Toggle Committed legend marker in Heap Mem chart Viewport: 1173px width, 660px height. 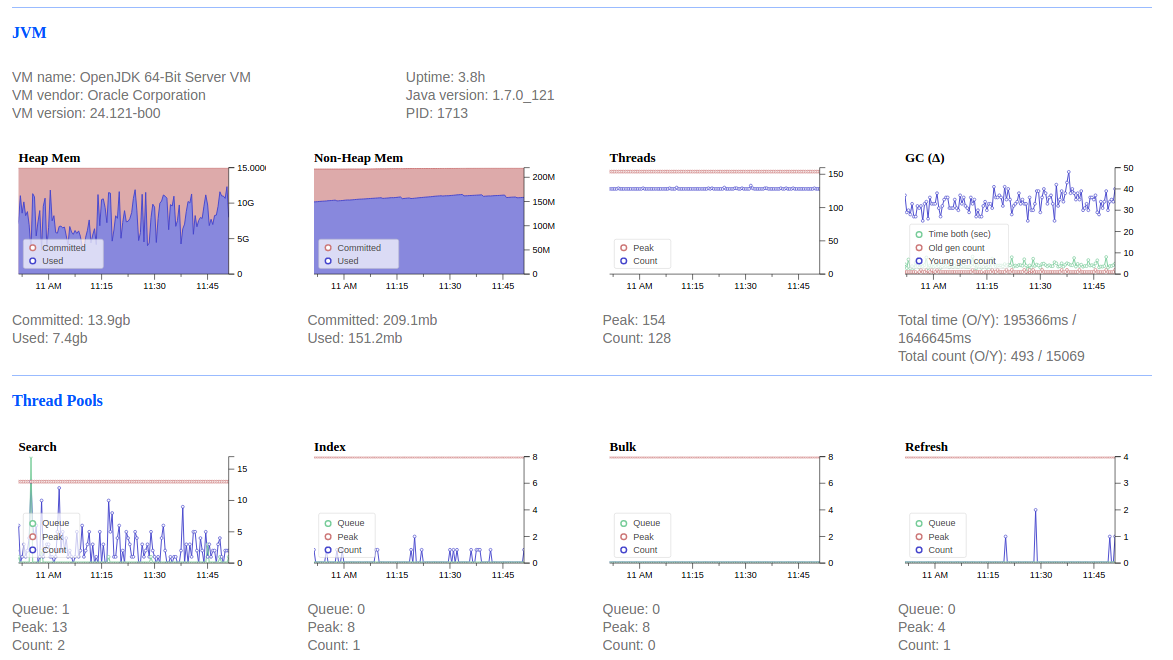(33, 248)
